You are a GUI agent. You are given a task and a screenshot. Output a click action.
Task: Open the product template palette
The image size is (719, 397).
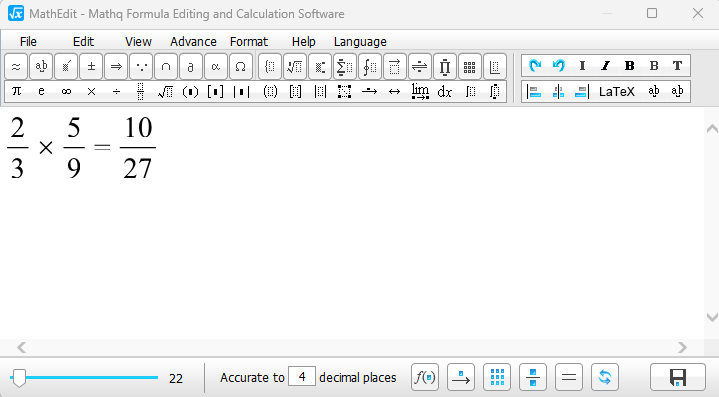(444, 66)
